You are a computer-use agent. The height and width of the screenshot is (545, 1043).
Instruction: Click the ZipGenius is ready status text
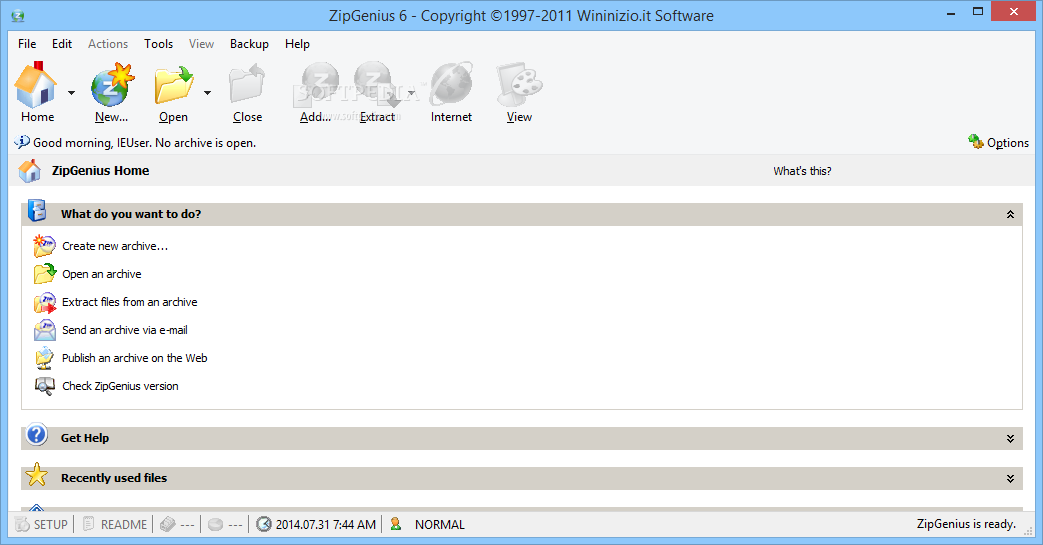966,524
